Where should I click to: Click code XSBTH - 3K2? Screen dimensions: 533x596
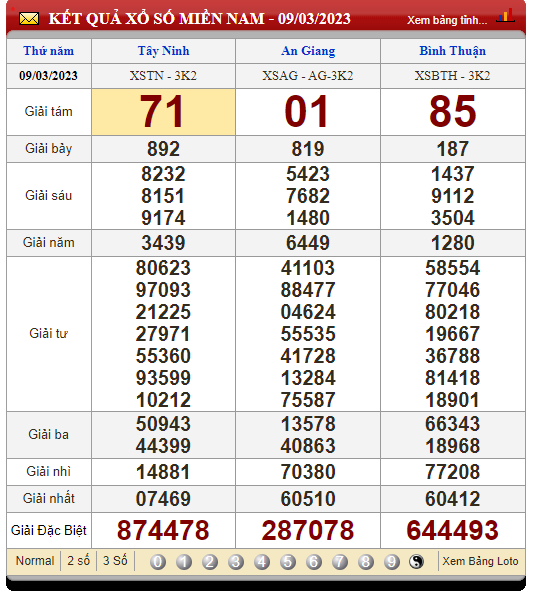452,76
